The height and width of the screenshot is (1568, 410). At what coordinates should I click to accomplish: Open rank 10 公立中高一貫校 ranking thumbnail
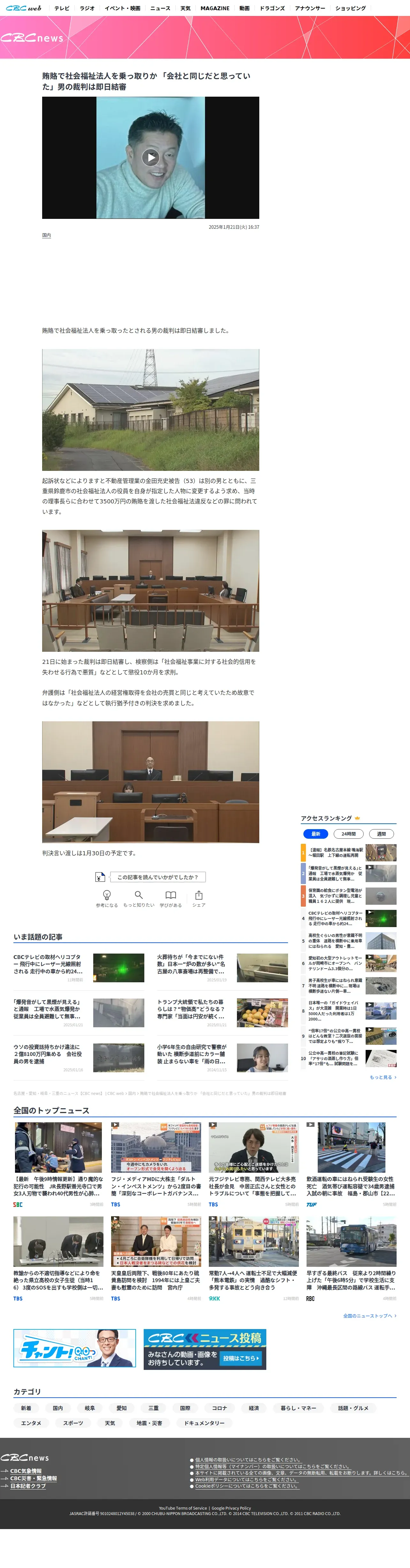click(x=381, y=1059)
